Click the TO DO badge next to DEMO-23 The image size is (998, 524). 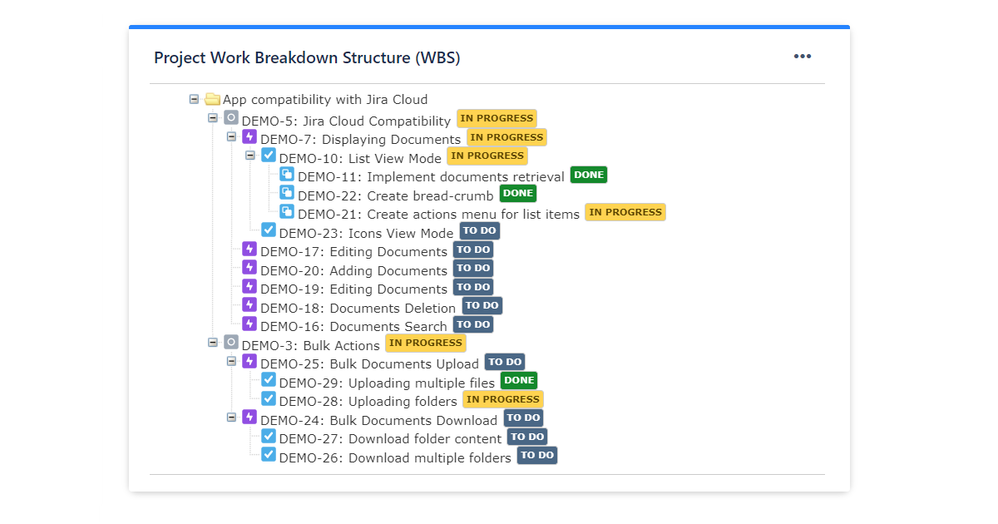[479, 230]
